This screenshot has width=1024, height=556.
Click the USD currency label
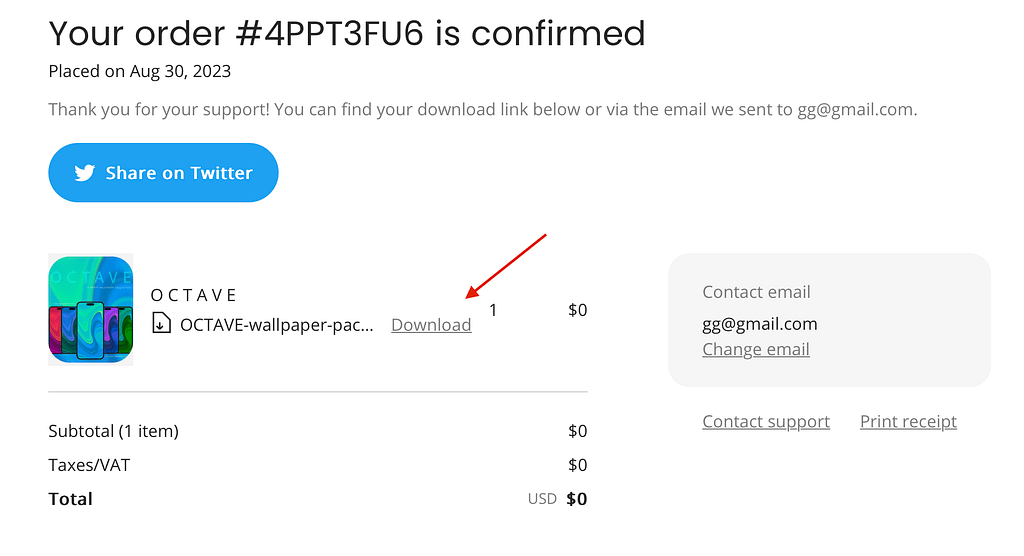click(542, 499)
